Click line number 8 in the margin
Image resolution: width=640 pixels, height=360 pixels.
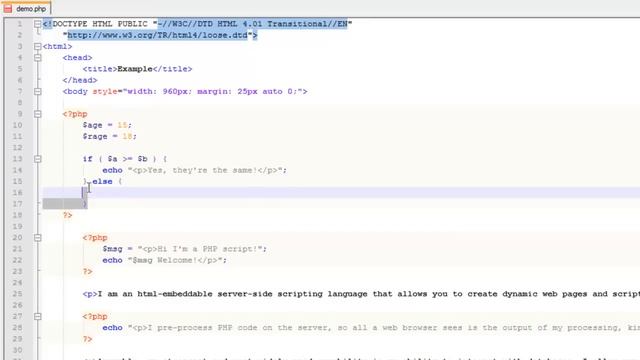coord(20,103)
